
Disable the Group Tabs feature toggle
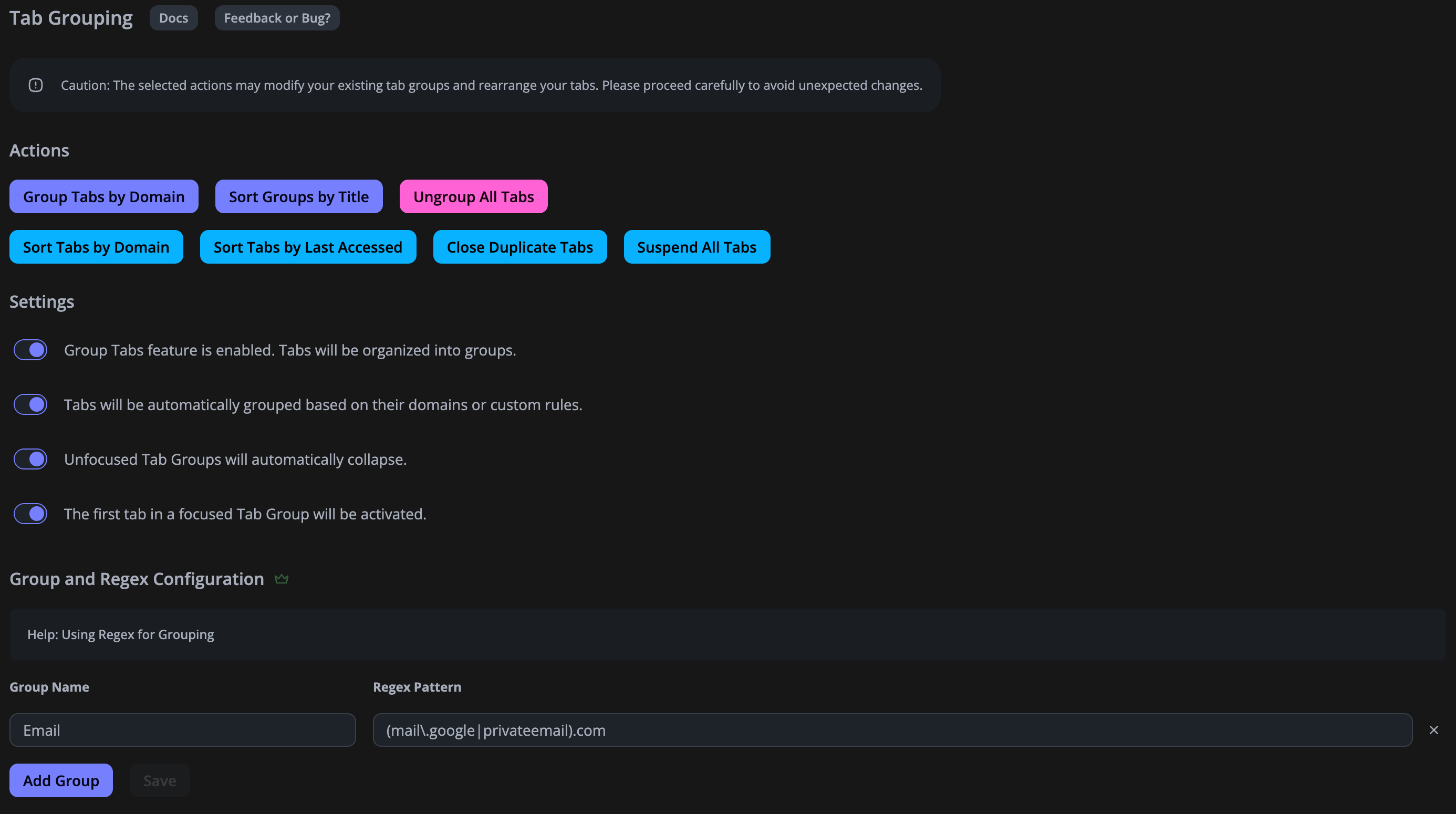pos(30,350)
